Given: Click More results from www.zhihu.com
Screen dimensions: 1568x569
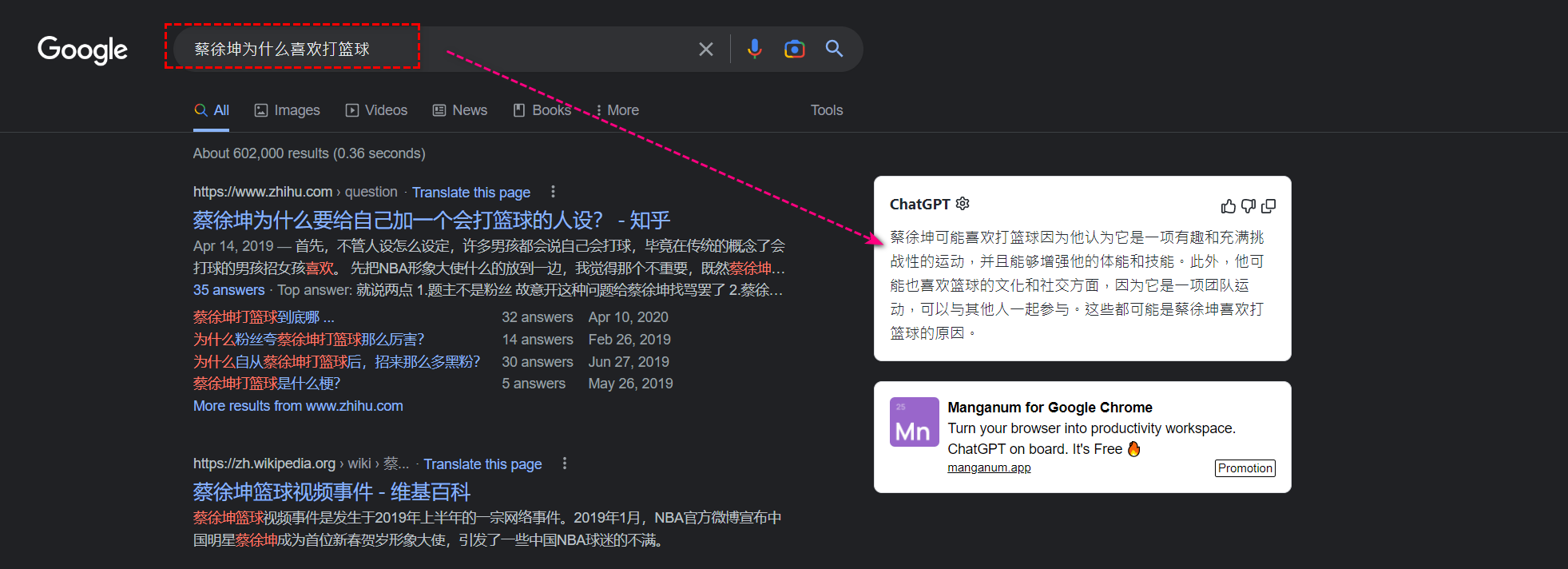Looking at the screenshot, I should [298, 406].
